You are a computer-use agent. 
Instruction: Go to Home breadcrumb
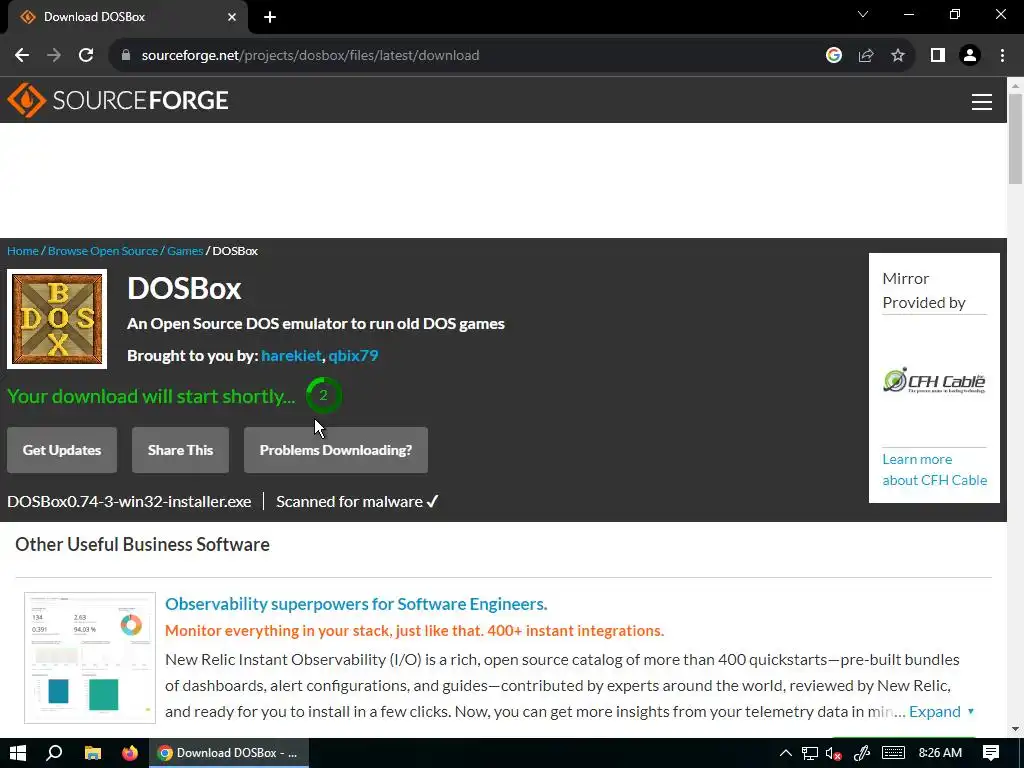23,251
